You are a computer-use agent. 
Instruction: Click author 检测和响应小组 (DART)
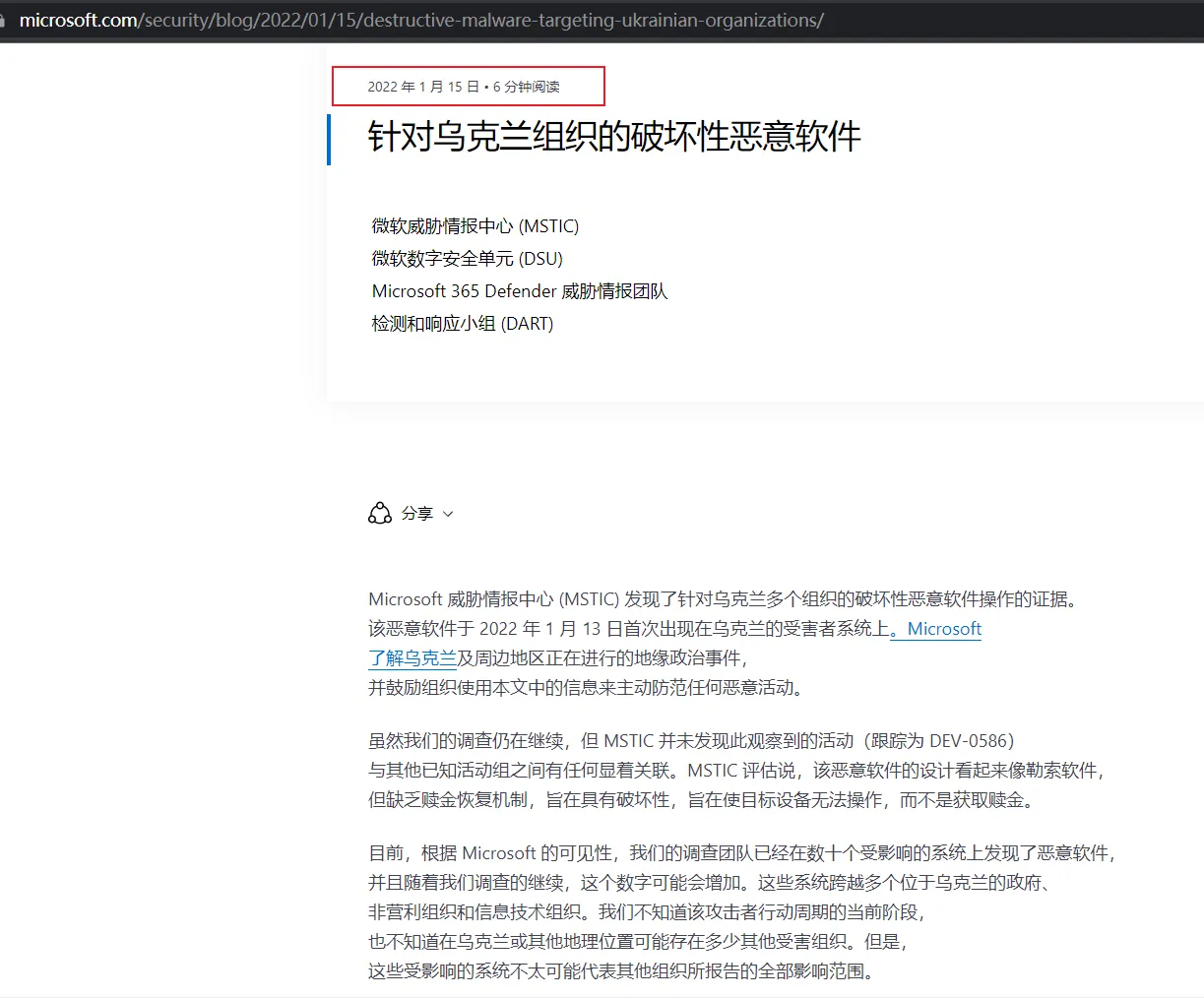tap(463, 324)
